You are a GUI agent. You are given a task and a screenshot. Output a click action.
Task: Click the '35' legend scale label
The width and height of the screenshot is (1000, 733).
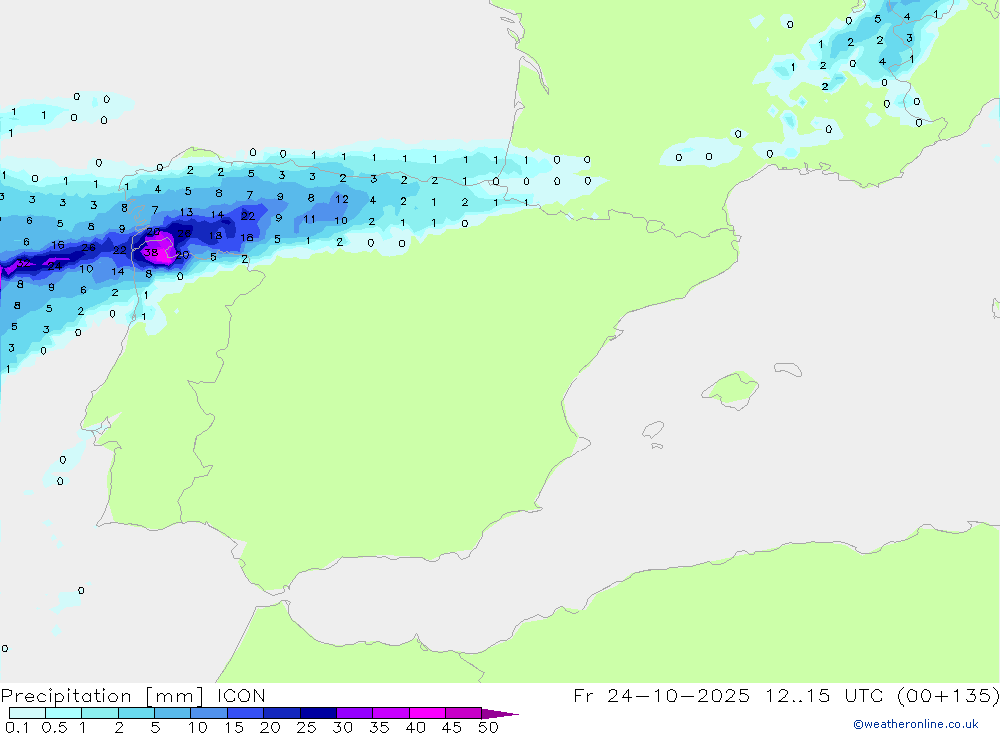(379, 727)
